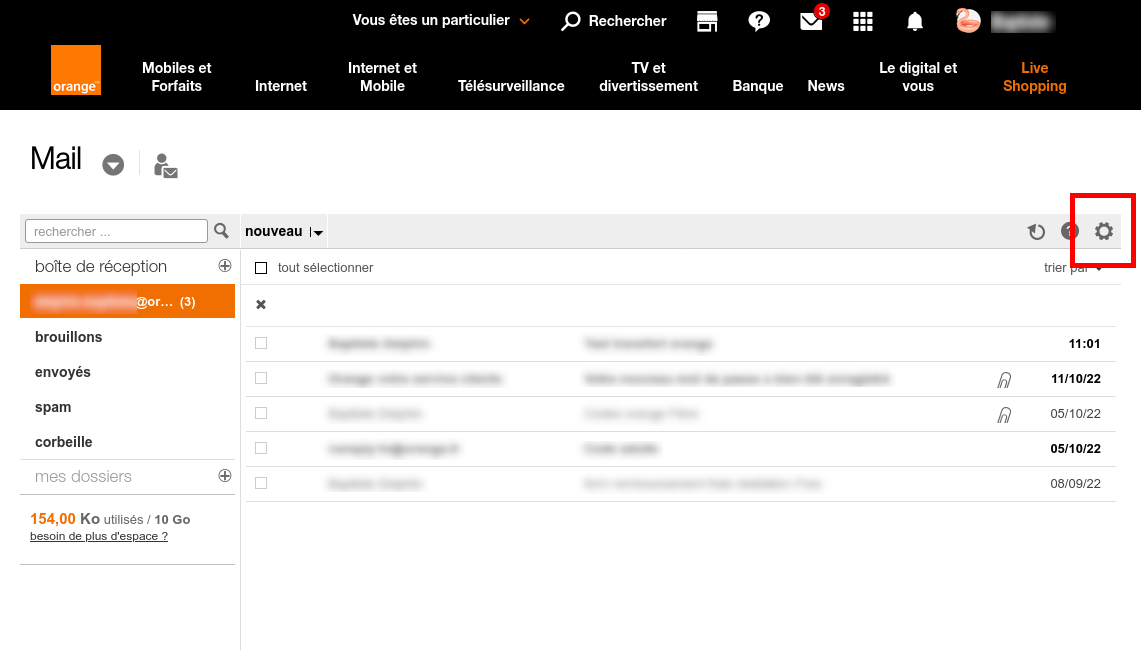Select the checkbox of the 11/10/22 message

click(x=261, y=378)
